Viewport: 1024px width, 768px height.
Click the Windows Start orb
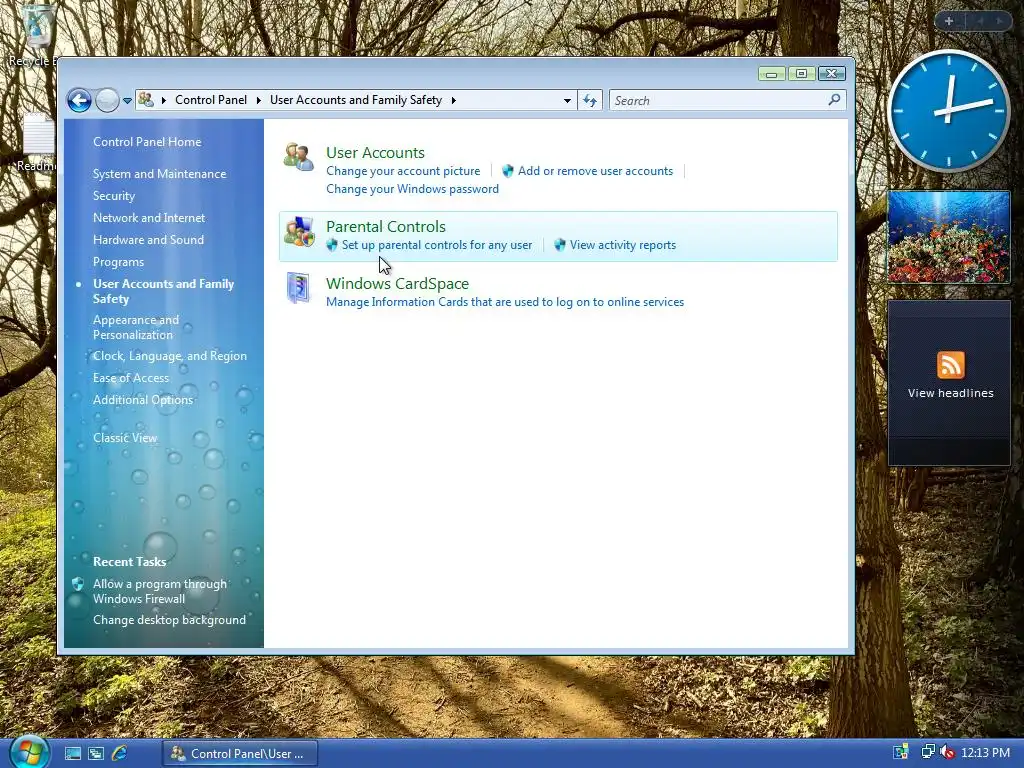point(28,752)
